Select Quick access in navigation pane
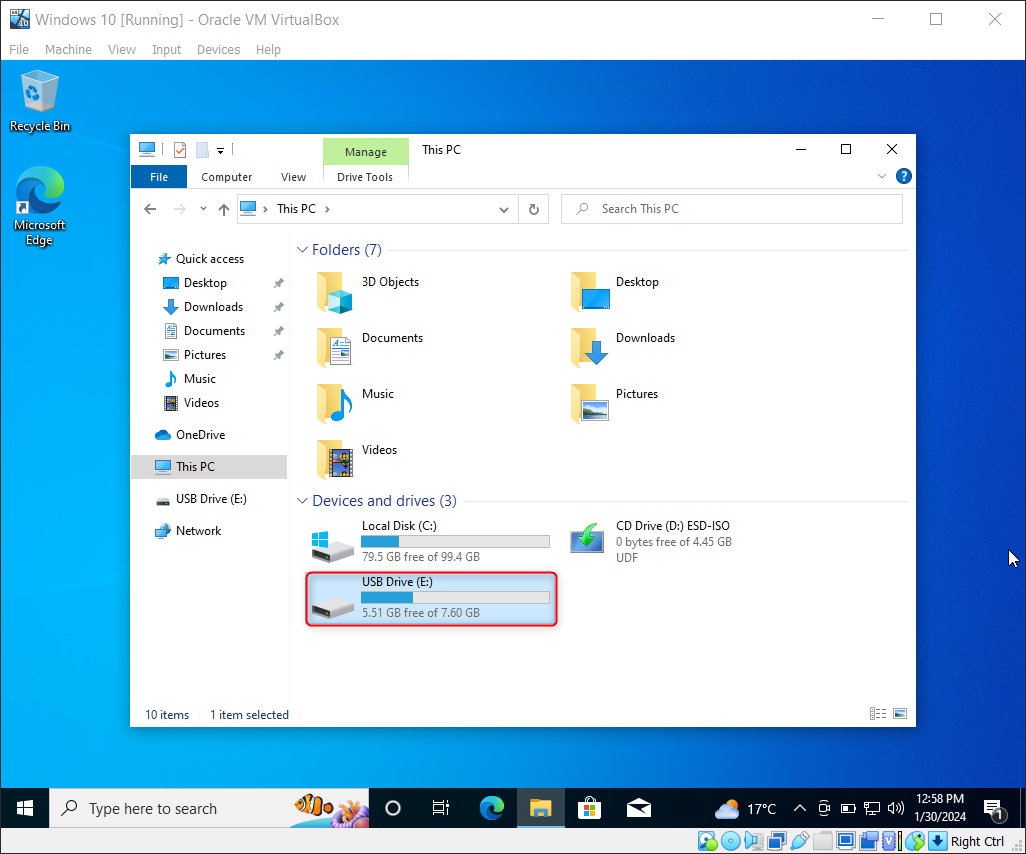The height and width of the screenshot is (854, 1026). [209, 258]
